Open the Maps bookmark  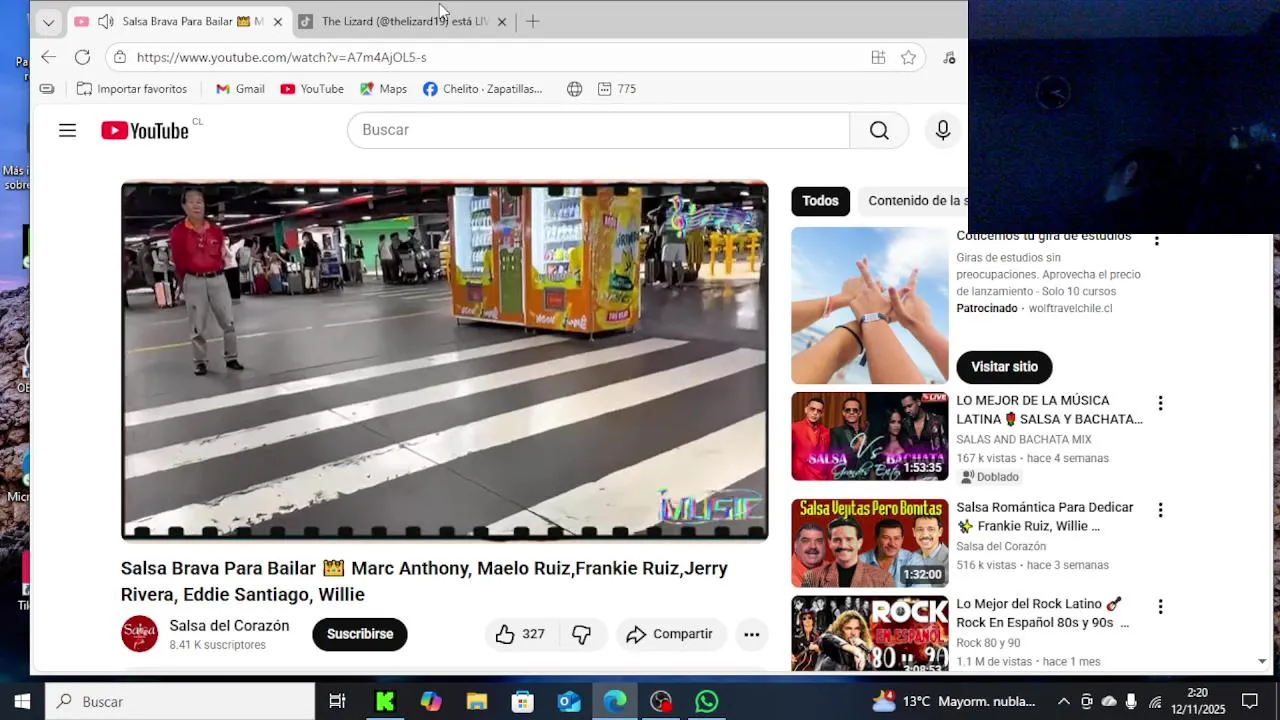click(383, 89)
